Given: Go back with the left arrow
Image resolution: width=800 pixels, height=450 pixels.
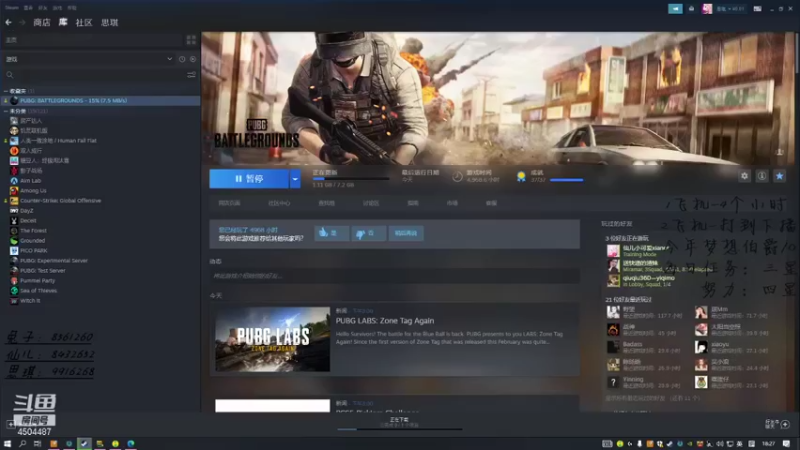Looking at the screenshot, I should 8,22.
